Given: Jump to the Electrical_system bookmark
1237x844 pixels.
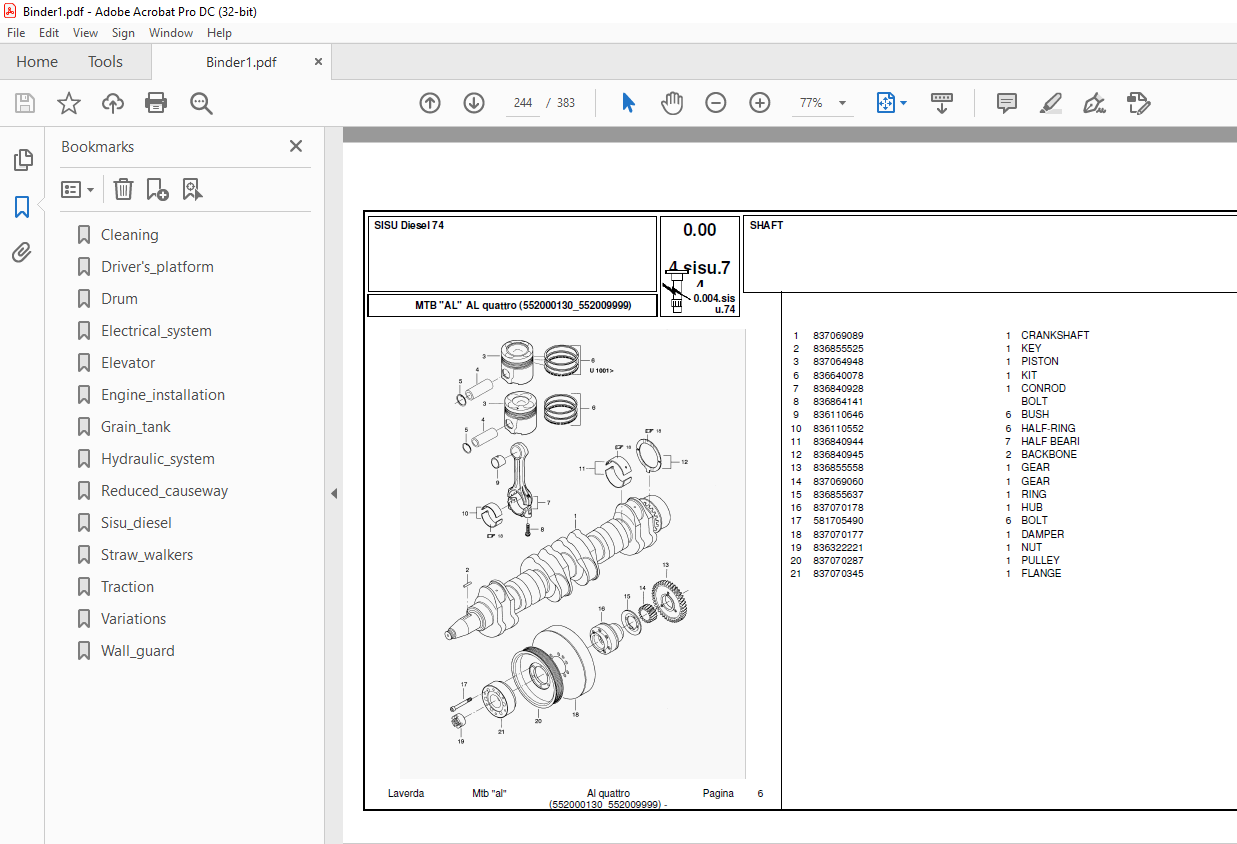Looking at the screenshot, I should (156, 331).
